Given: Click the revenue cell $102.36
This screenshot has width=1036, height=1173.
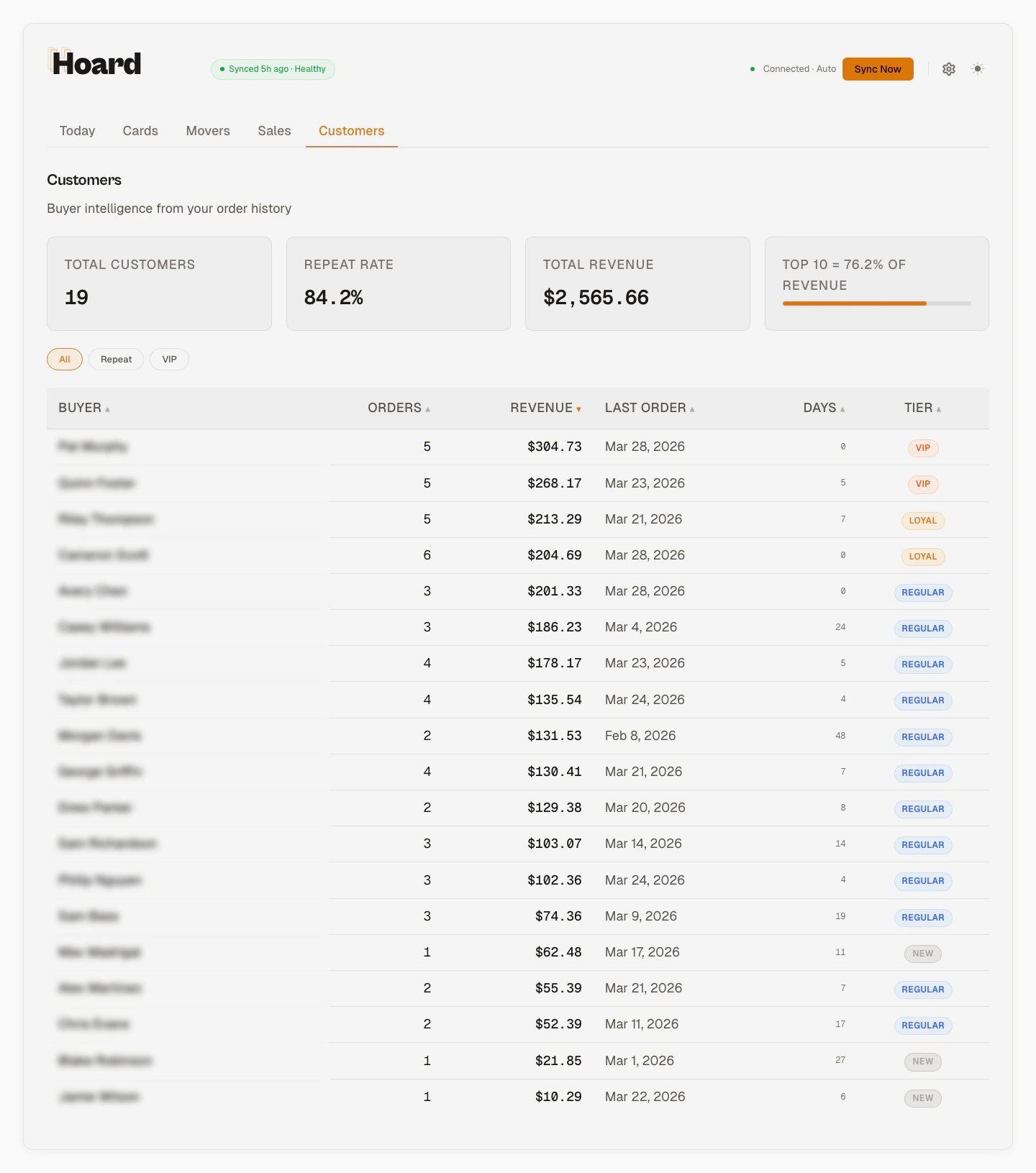Looking at the screenshot, I should [555, 880].
